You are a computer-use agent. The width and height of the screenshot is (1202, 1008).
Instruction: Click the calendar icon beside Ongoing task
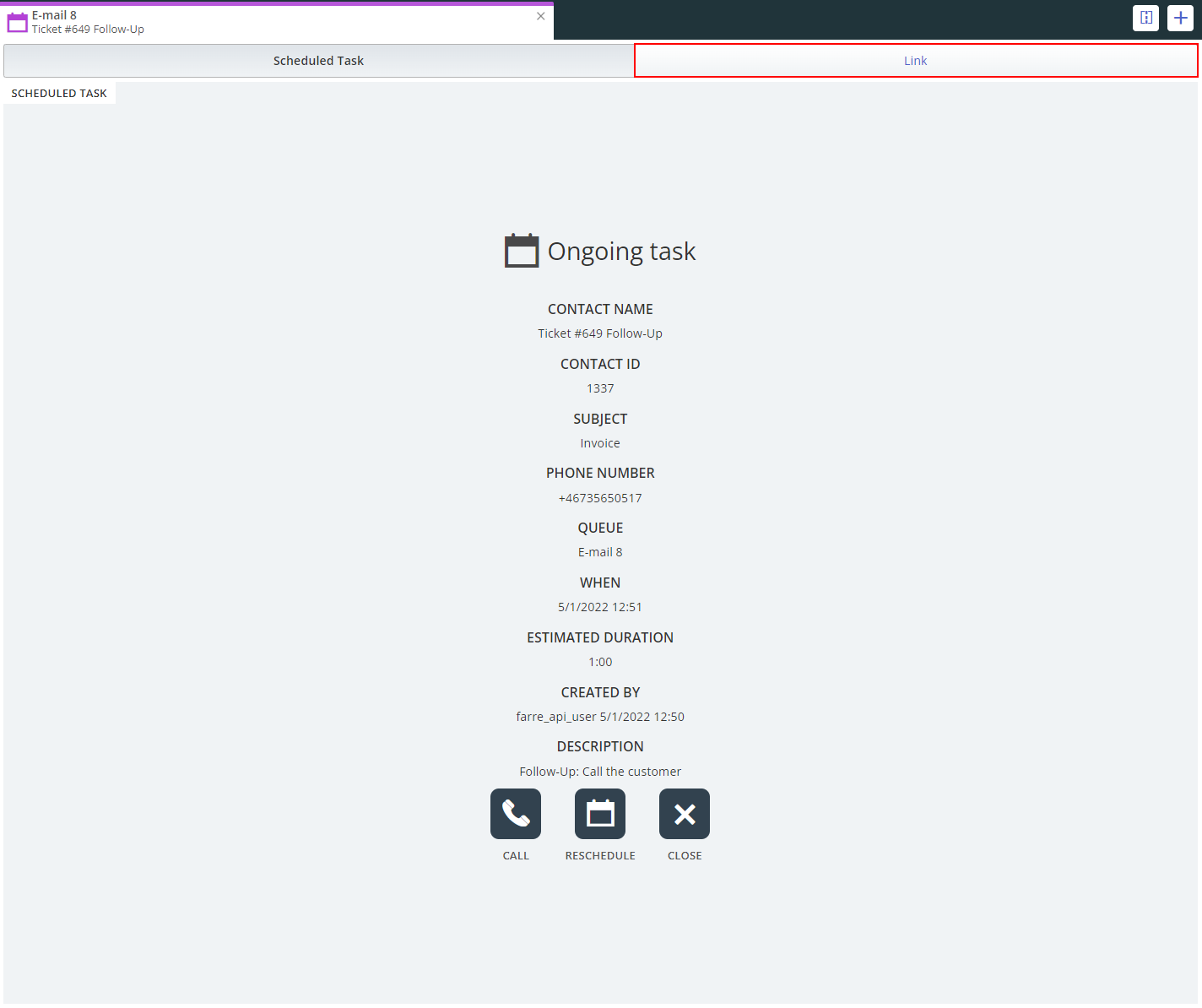[x=522, y=251]
